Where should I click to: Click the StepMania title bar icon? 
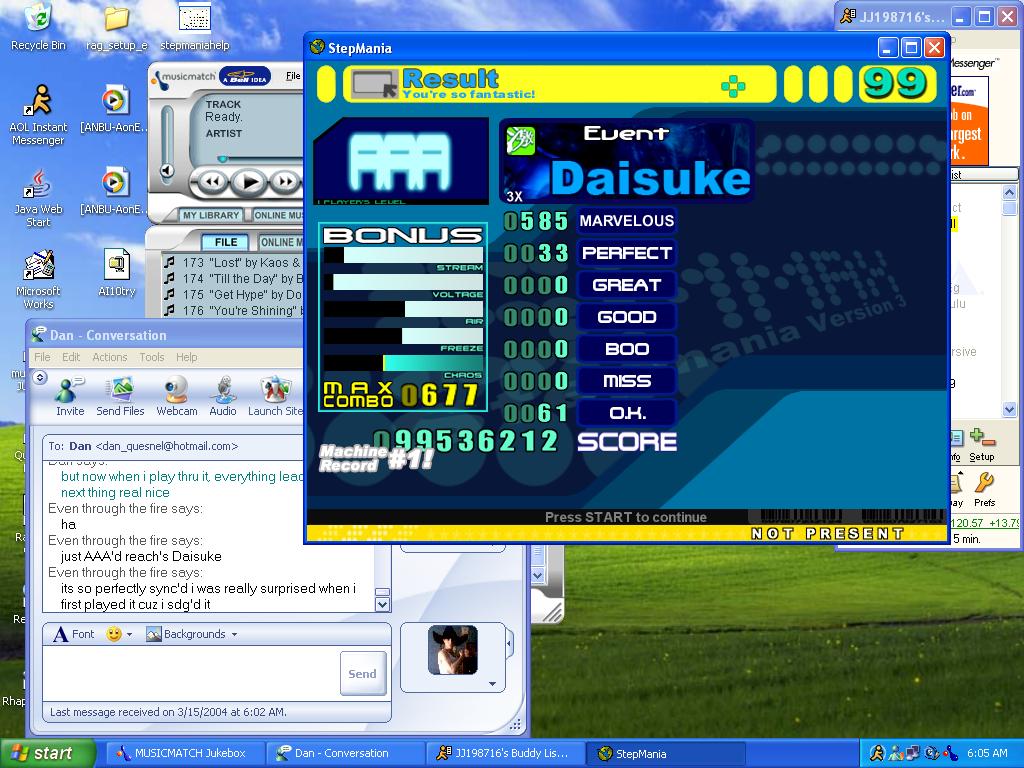pos(317,47)
